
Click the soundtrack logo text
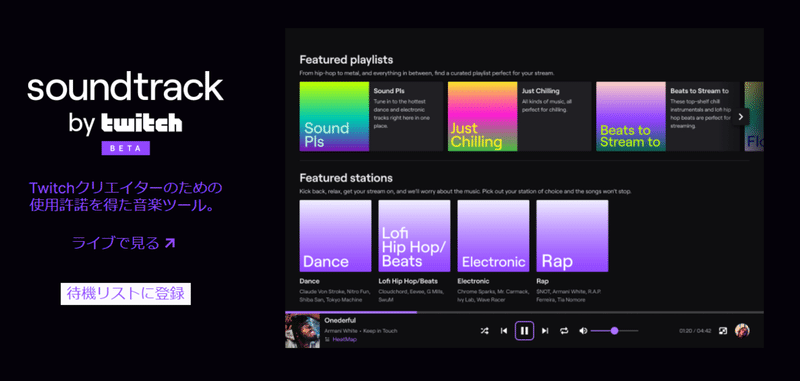[126, 87]
